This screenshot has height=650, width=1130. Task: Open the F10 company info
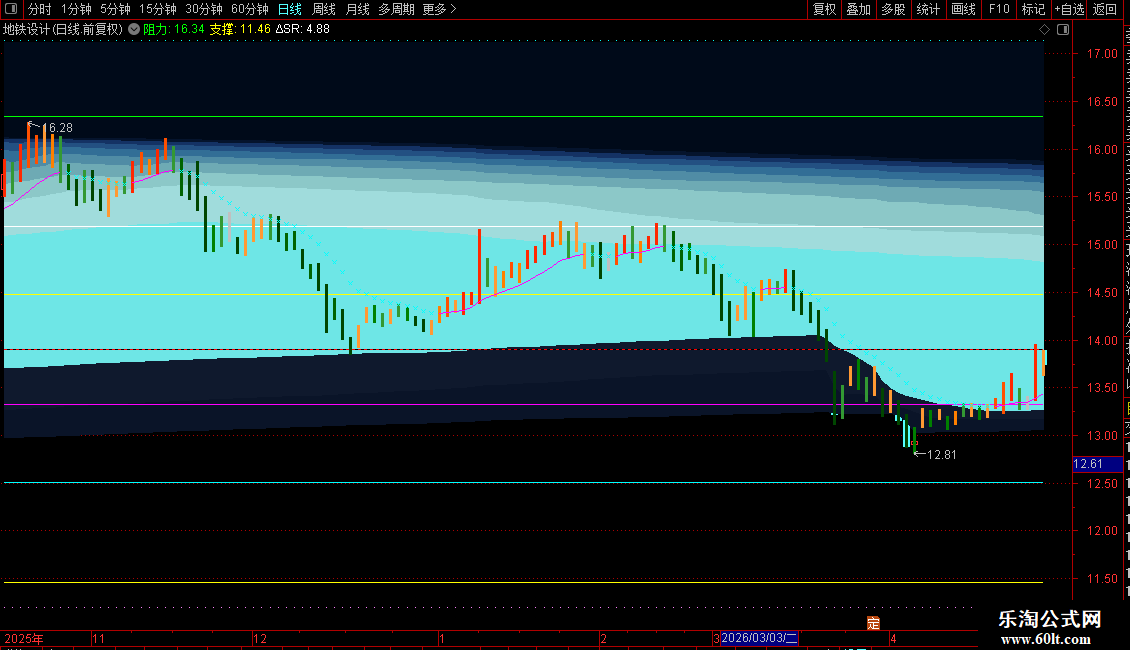click(x=999, y=9)
